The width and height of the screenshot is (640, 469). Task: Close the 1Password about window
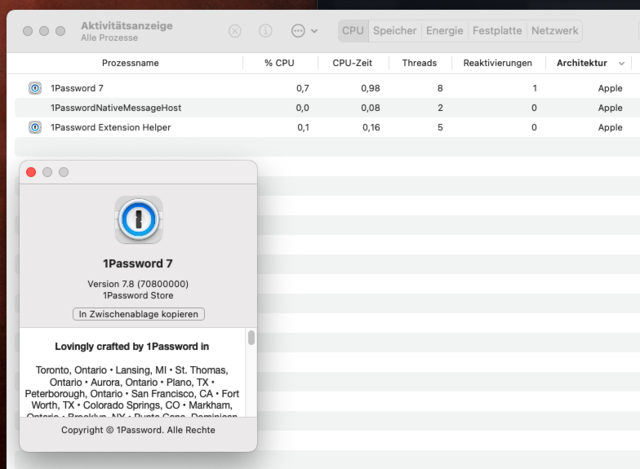(31, 172)
